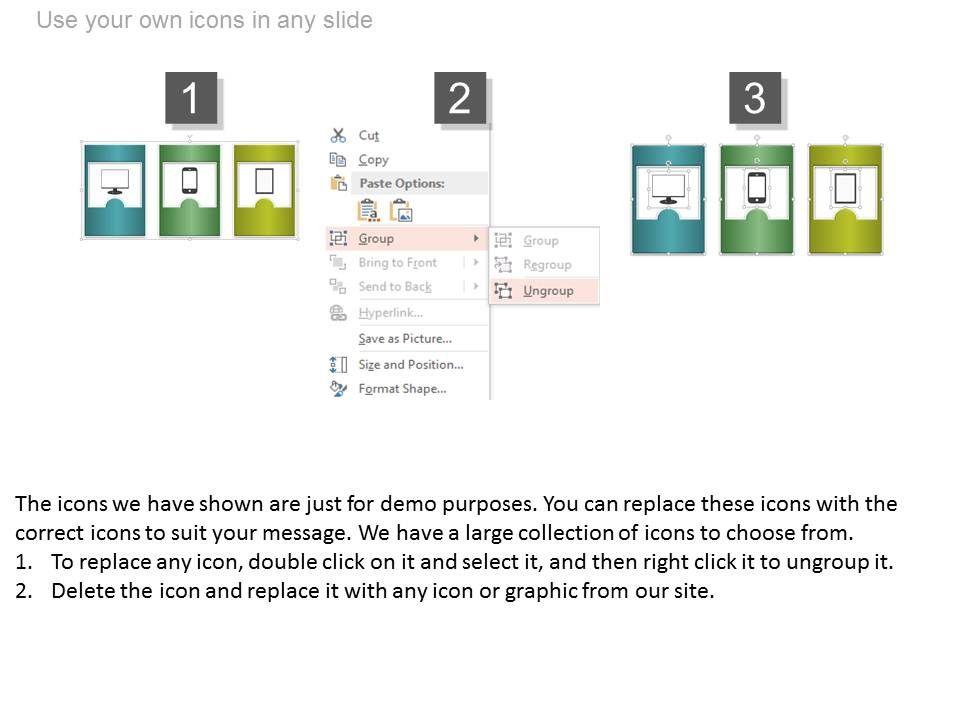960x720 pixels.
Task: Click the Regroup icon in submenu
Action: point(503,264)
